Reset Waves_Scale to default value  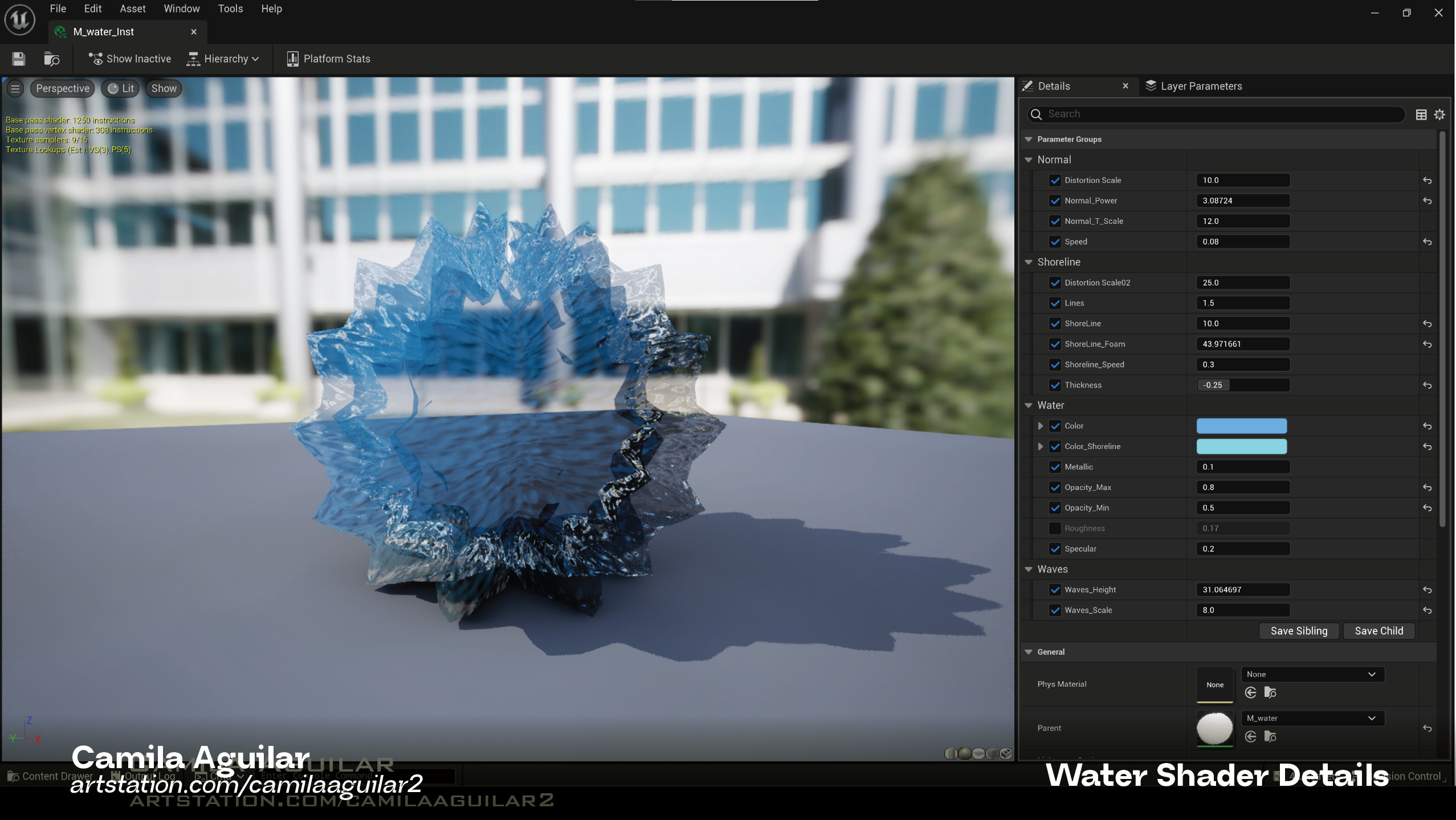(x=1428, y=610)
